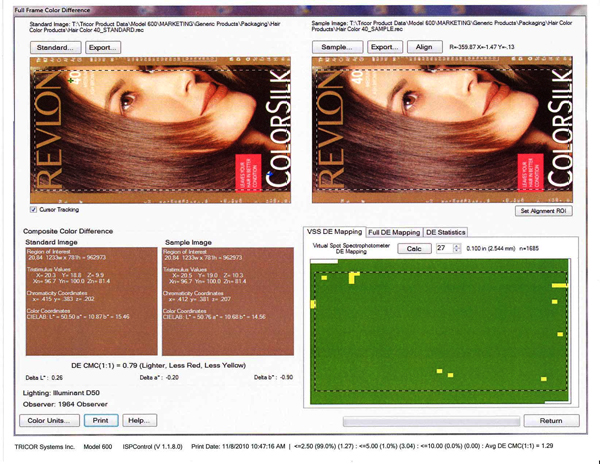600x464 pixels.
Task: Click the spot size field showing 27
Action: point(445,248)
